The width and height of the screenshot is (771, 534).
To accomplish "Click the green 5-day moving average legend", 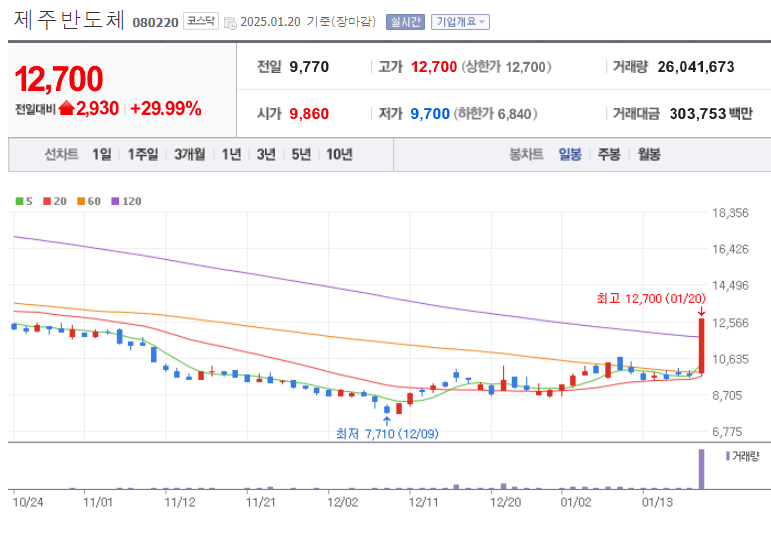I will (24, 201).
